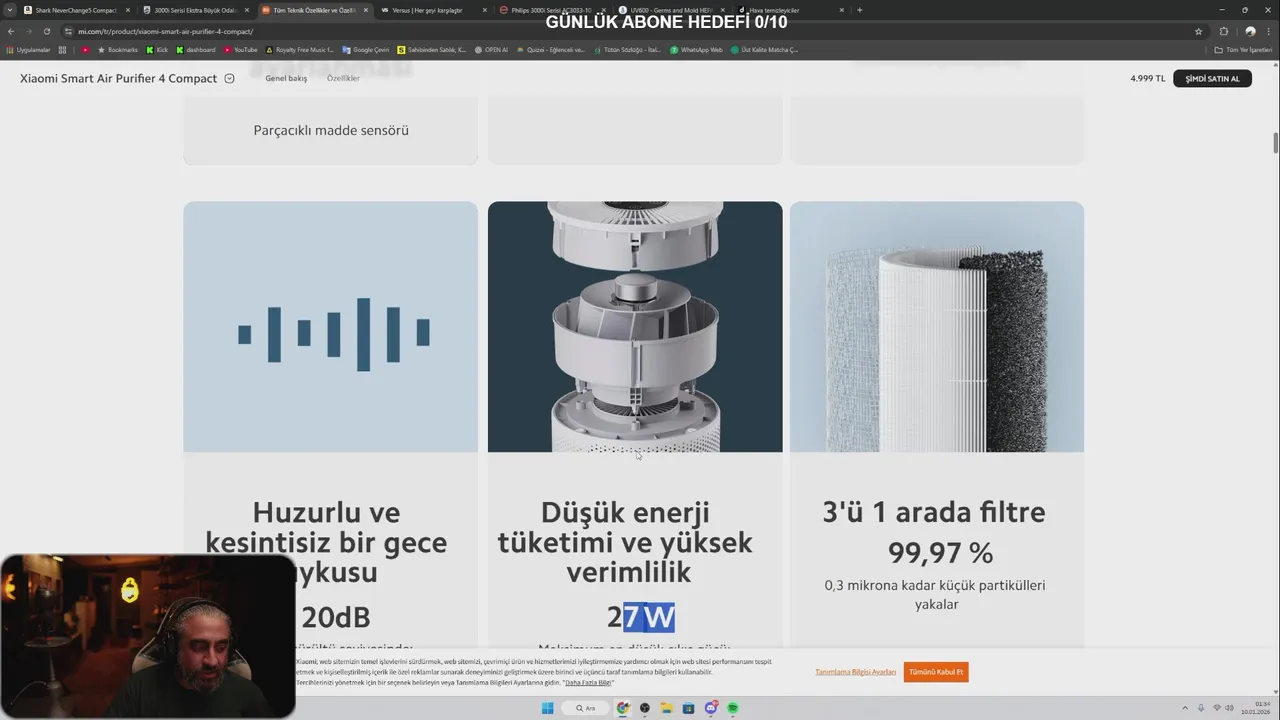Open Chrome from the taskbar
The height and width of the screenshot is (720, 1280).
(x=623, y=708)
